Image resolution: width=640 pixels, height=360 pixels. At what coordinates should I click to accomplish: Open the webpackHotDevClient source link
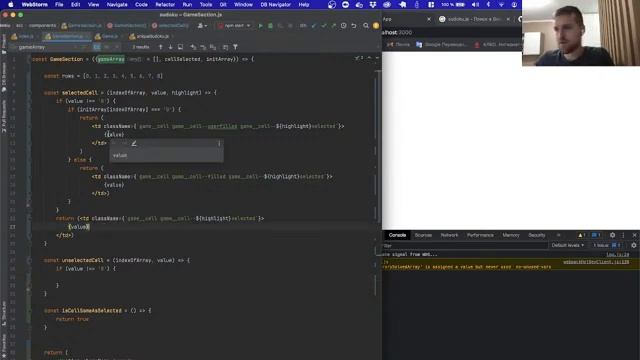coord(596,262)
